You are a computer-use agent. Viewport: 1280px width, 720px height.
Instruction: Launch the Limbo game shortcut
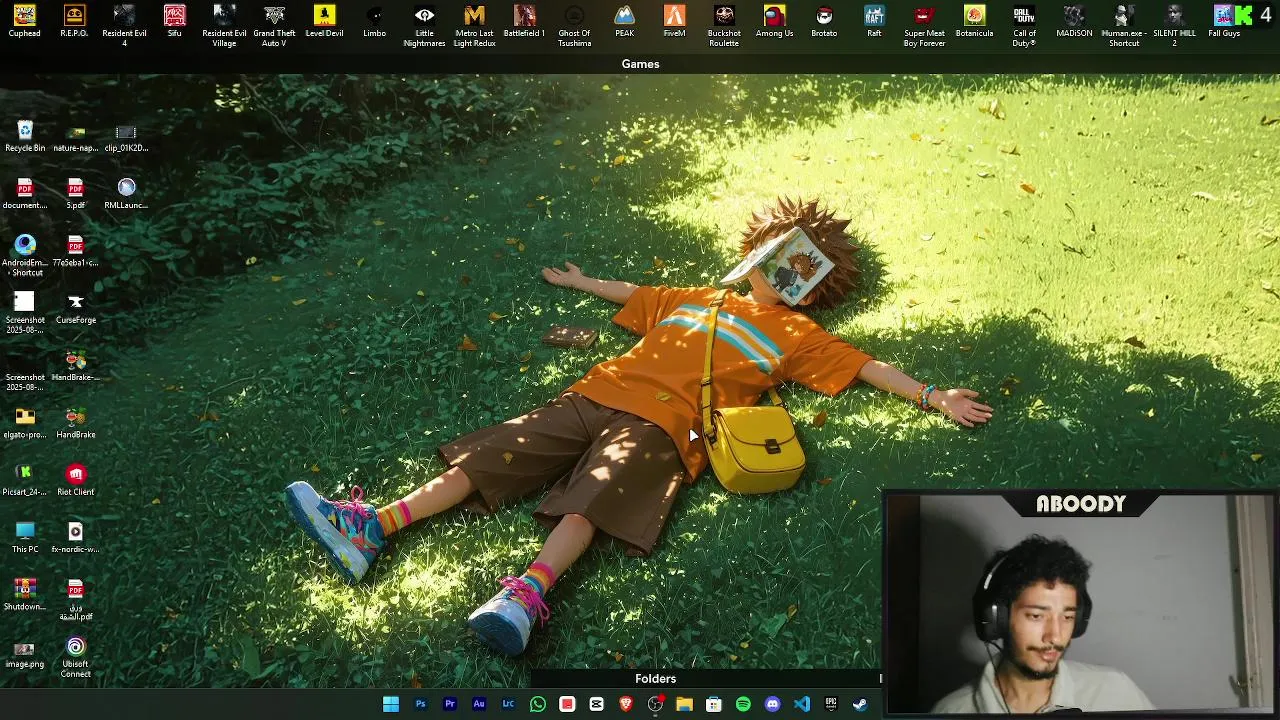(374, 21)
